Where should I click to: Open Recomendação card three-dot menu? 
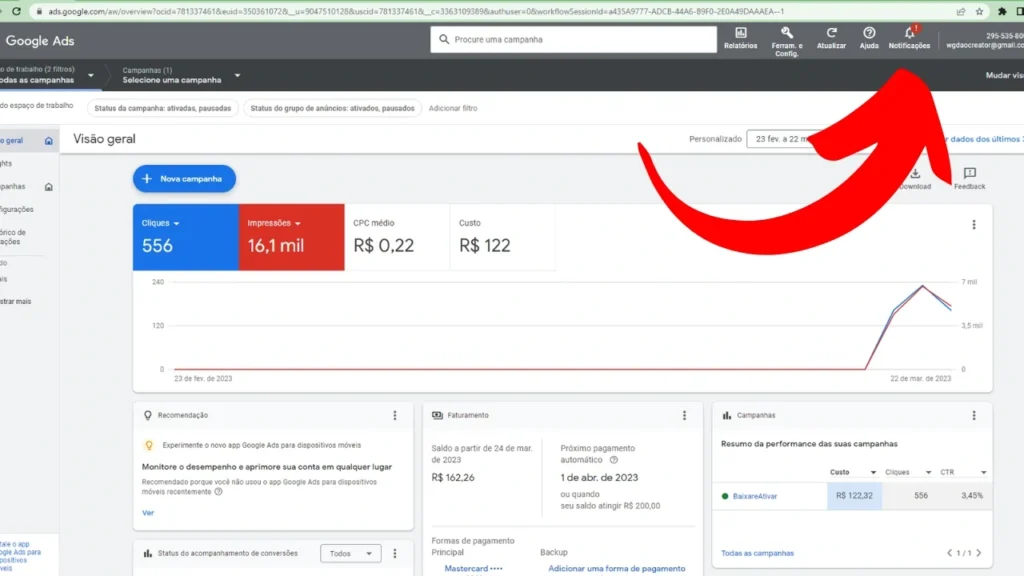coord(395,415)
